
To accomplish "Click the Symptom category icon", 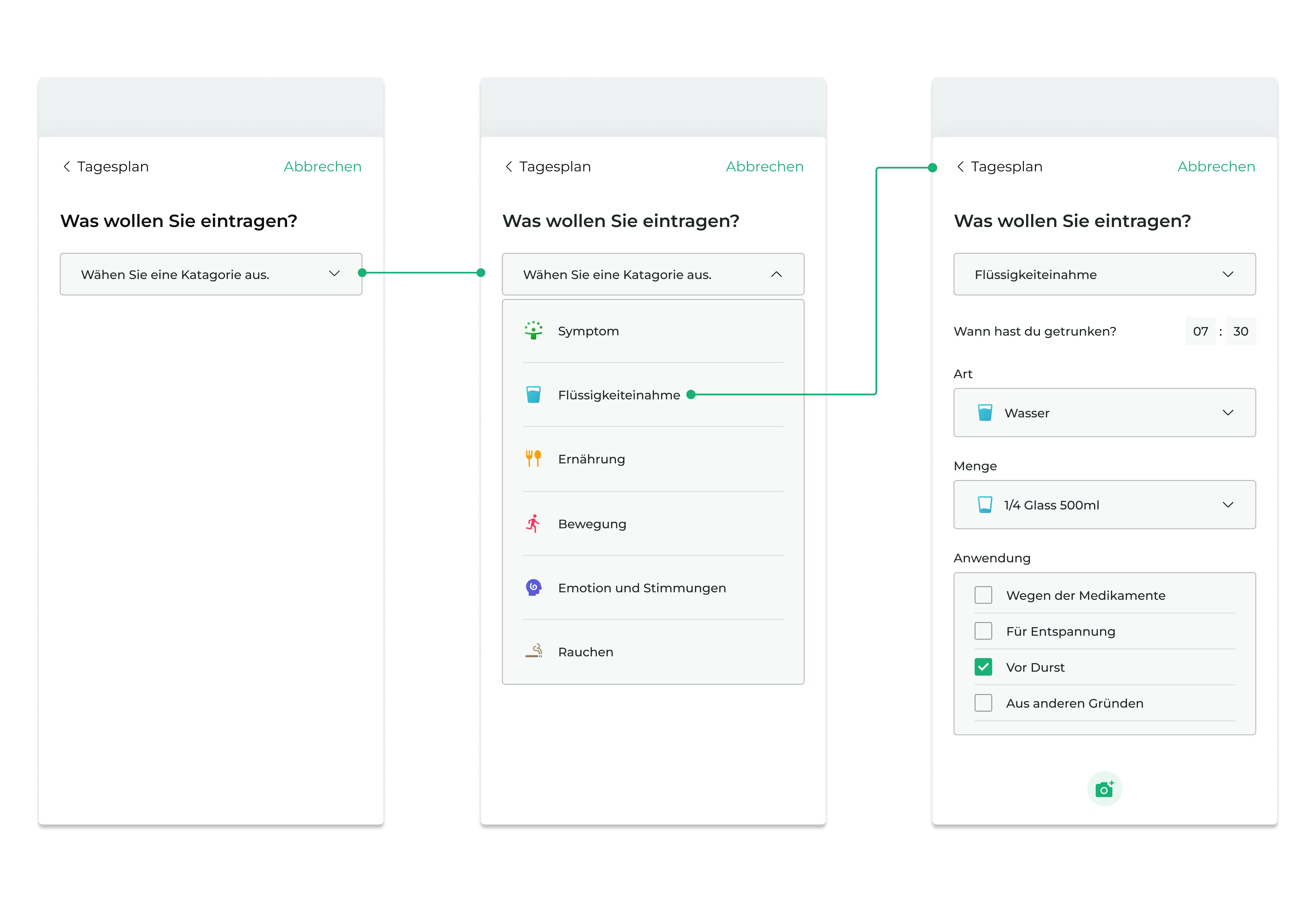I will pyautogui.click(x=533, y=331).
